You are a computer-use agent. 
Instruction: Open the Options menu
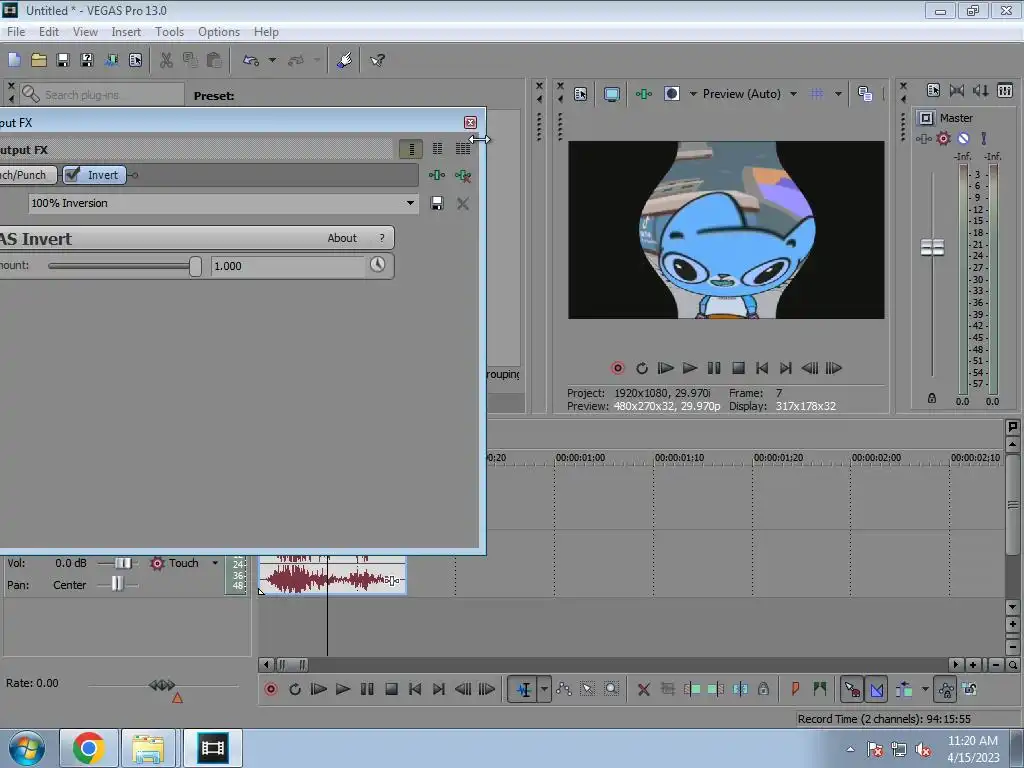coord(219,31)
